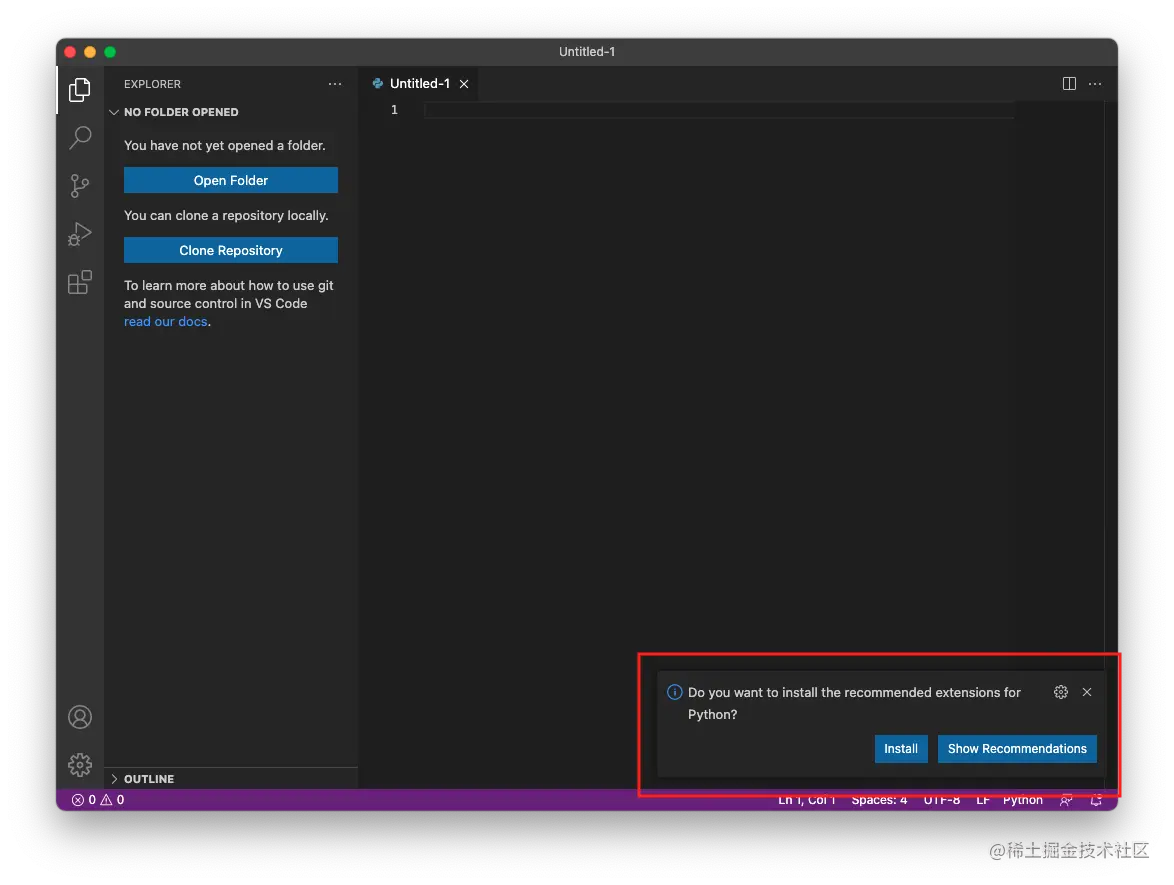Open notification settings gear icon
This screenshot has width=1174, height=885.
click(x=1061, y=692)
